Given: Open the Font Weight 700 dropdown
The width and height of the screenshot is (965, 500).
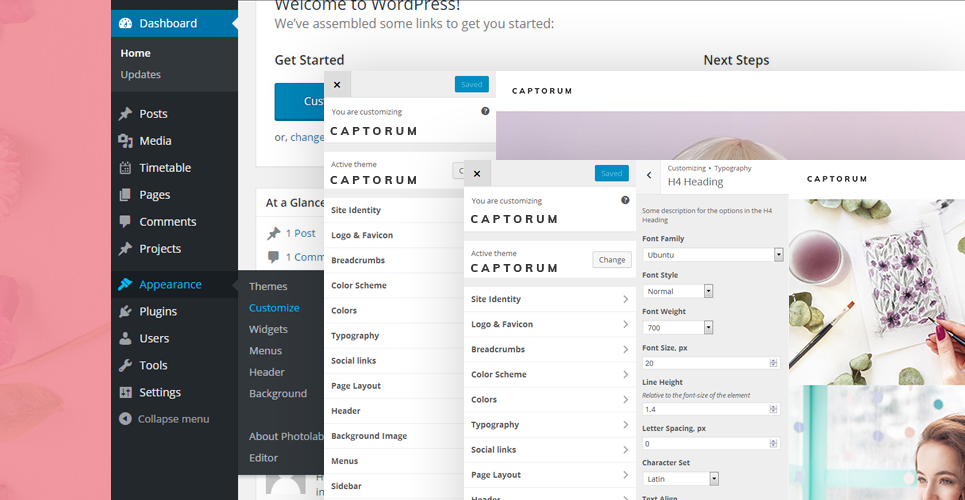Looking at the screenshot, I should tap(678, 328).
